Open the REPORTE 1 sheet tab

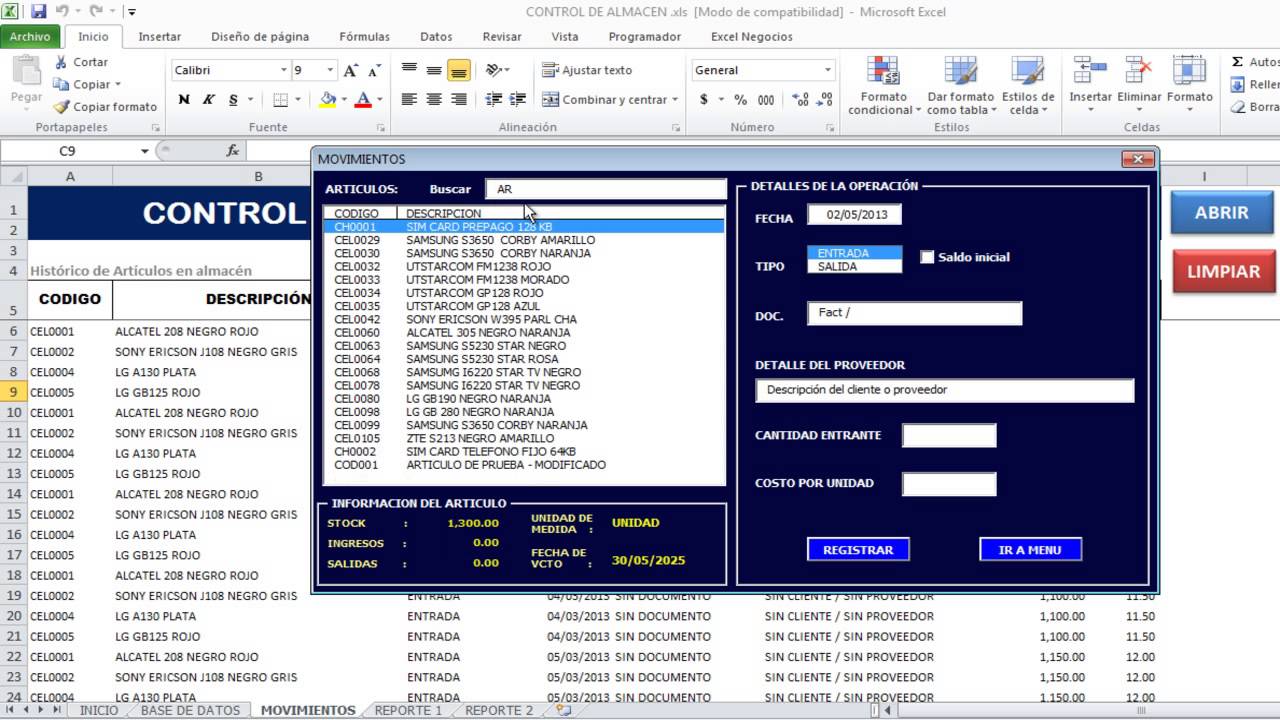pyautogui.click(x=408, y=710)
